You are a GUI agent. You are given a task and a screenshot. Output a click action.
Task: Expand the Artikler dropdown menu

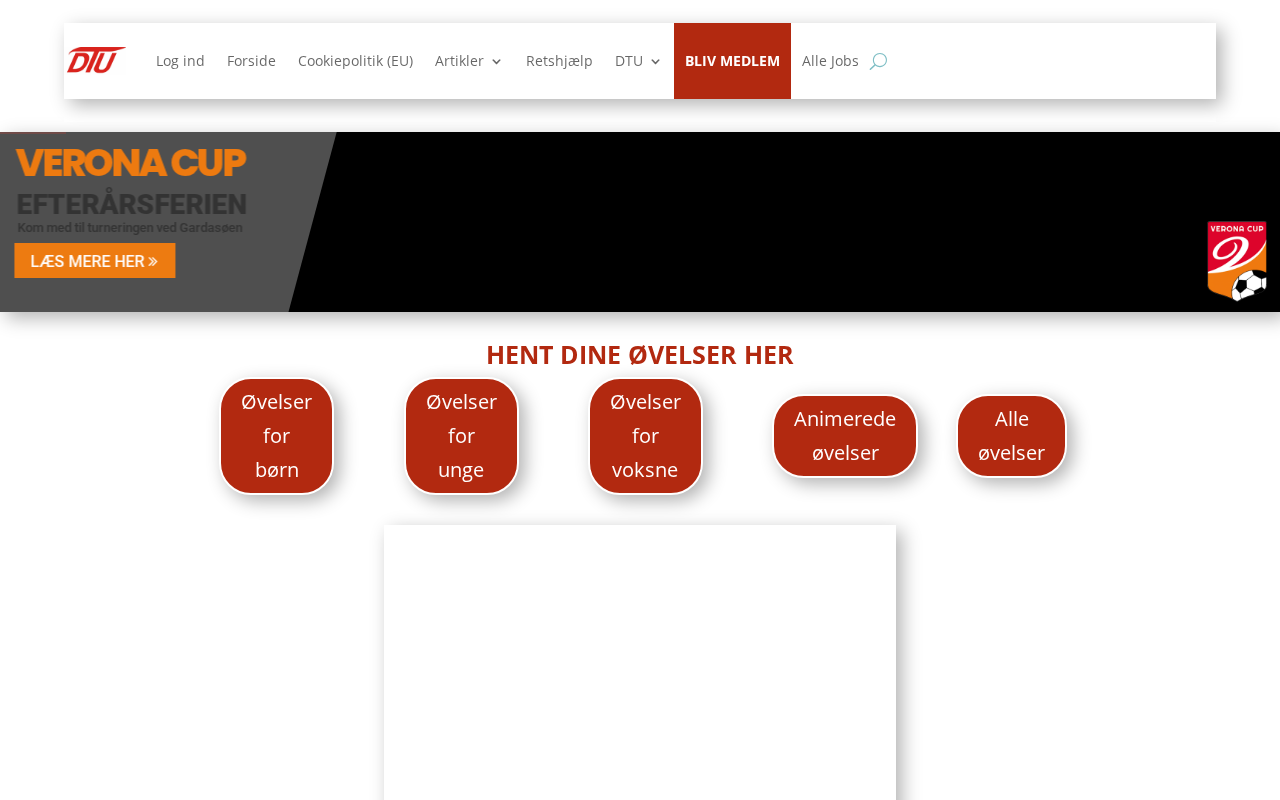click(x=468, y=61)
